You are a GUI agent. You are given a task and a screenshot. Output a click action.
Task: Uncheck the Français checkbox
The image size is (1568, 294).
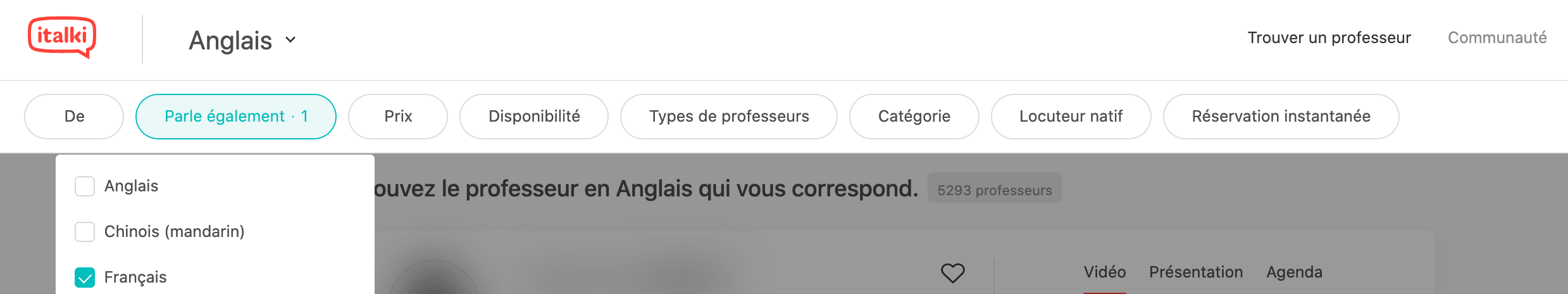click(x=85, y=278)
